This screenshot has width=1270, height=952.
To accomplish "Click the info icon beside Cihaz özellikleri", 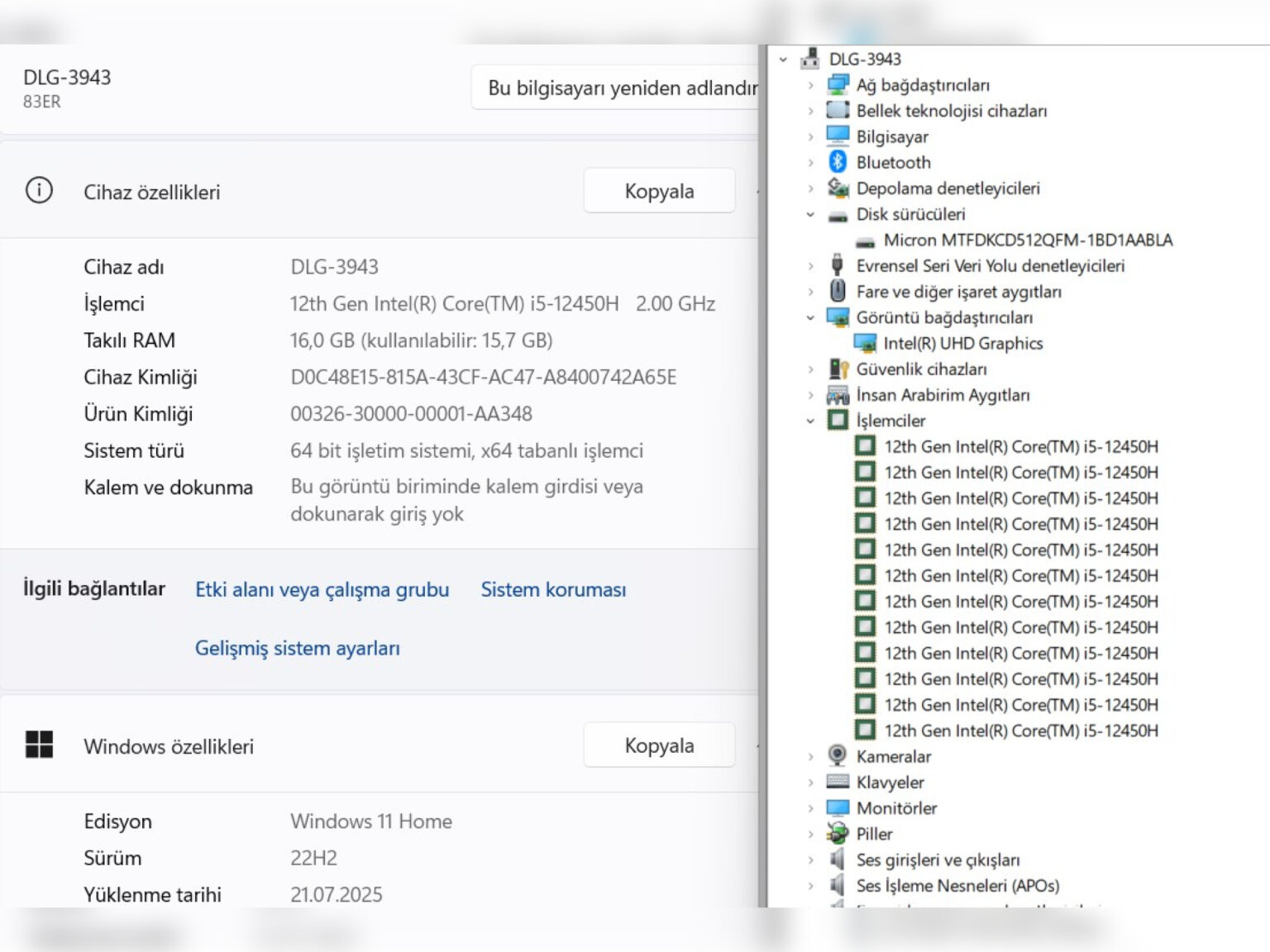I will pyautogui.click(x=39, y=191).
